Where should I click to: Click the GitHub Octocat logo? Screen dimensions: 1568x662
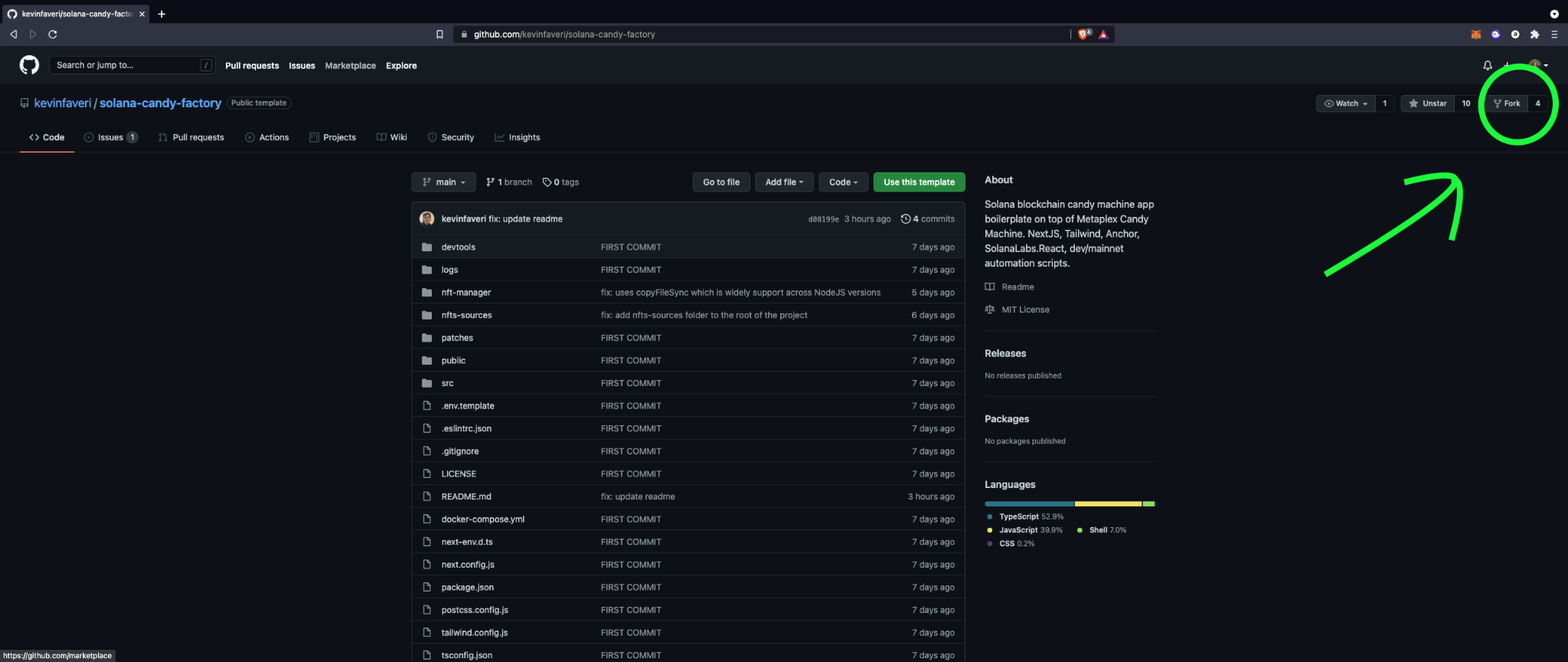tap(29, 65)
